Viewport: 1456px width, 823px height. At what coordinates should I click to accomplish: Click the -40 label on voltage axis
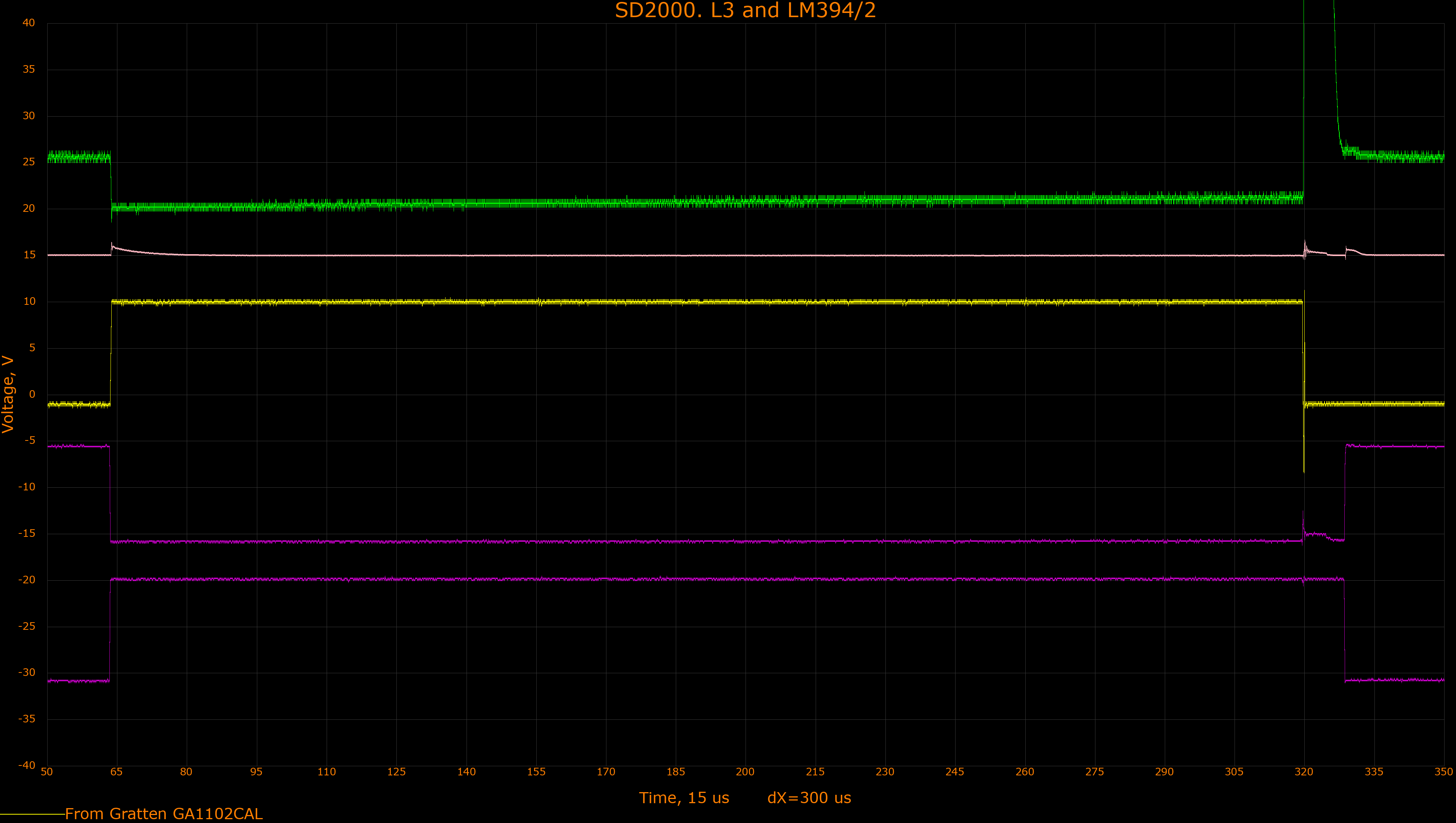[x=27, y=765]
